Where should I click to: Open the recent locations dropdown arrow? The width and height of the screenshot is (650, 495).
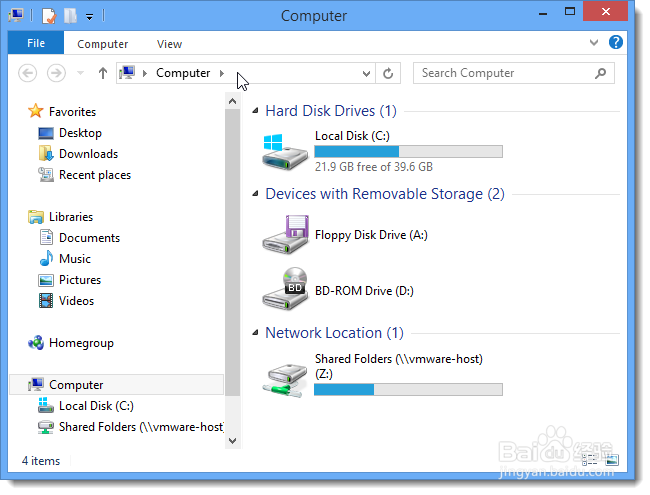(x=80, y=73)
